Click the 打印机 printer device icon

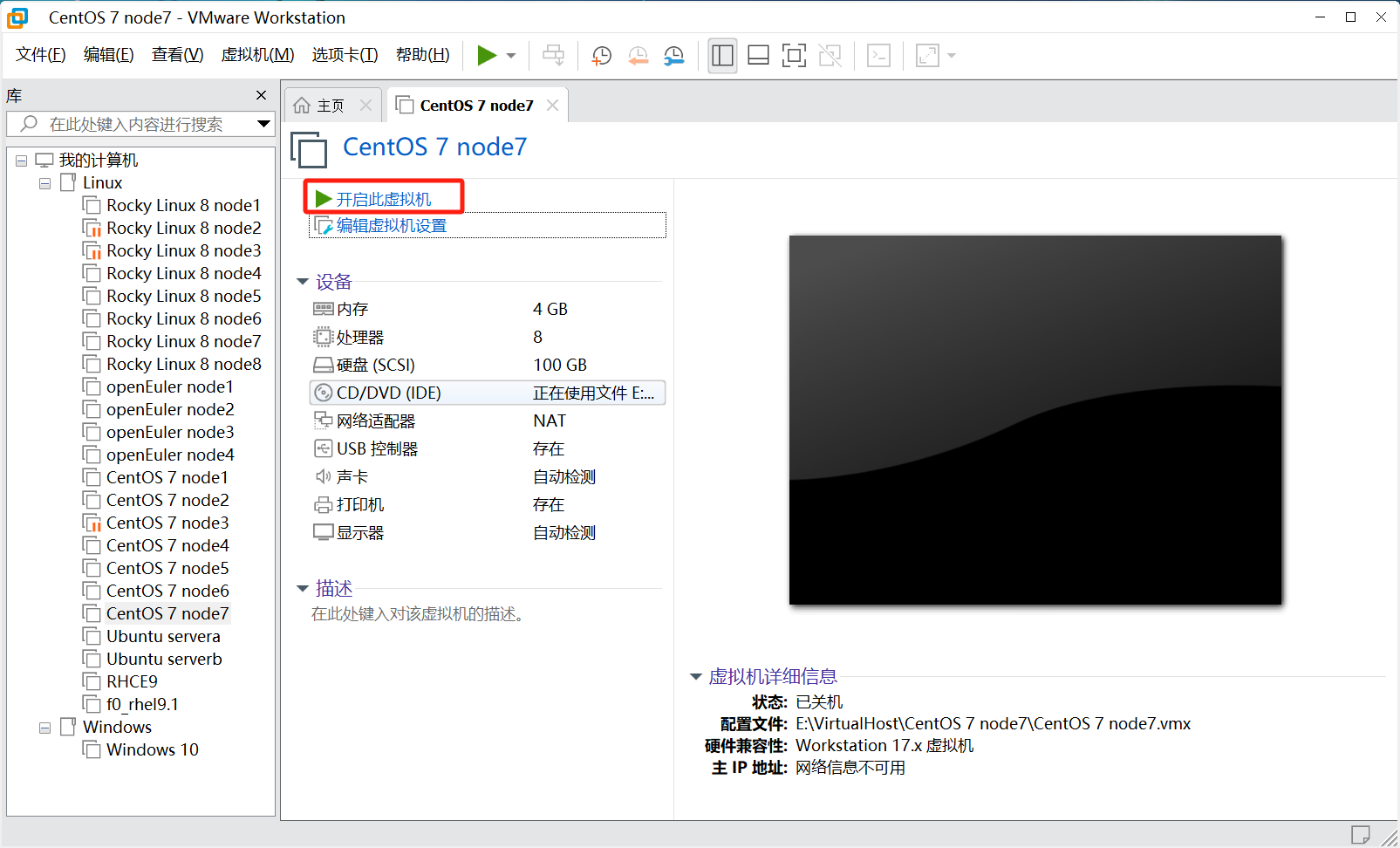click(324, 504)
